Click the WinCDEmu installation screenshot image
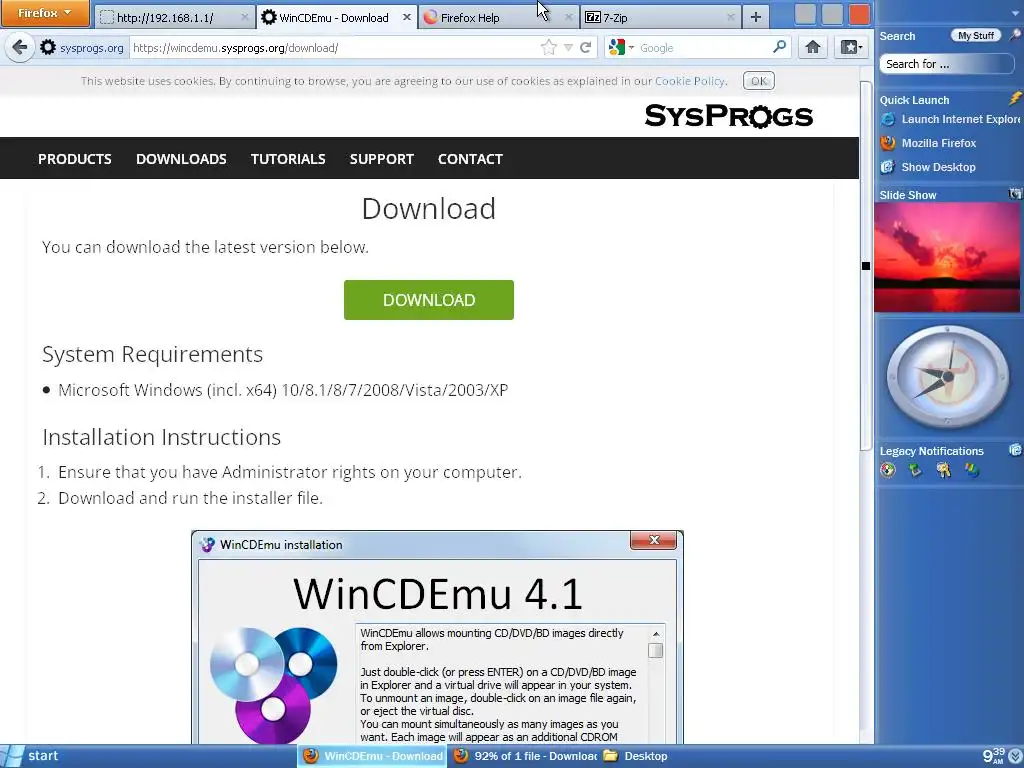1024x768 pixels. 437,637
